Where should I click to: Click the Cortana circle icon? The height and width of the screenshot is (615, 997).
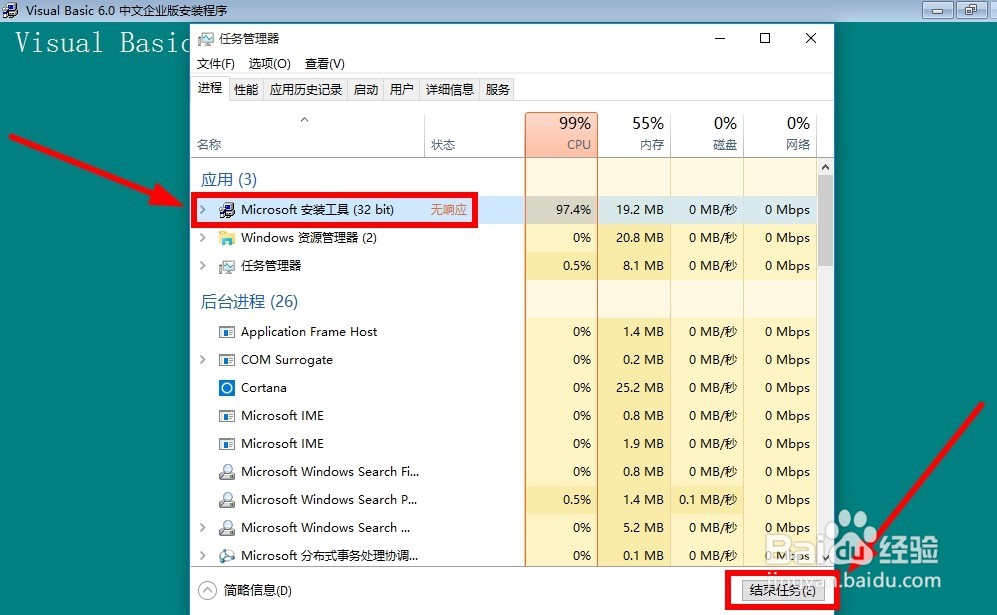tap(226, 388)
